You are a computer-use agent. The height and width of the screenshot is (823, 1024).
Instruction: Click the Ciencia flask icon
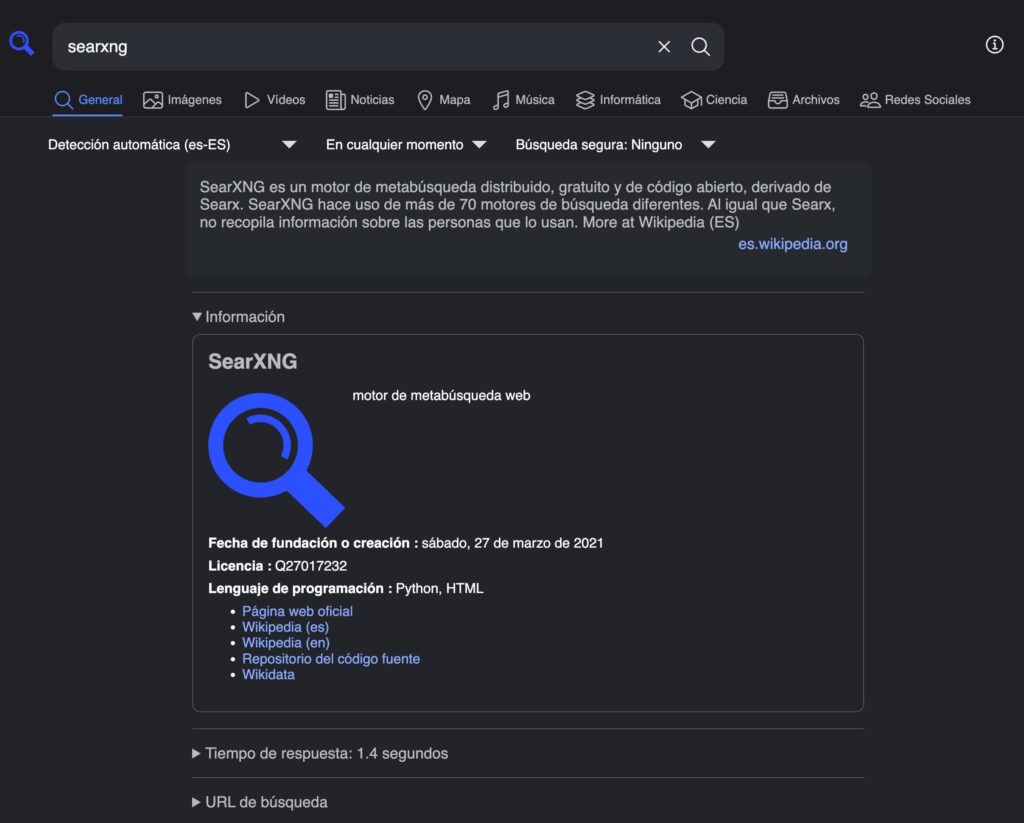point(690,99)
